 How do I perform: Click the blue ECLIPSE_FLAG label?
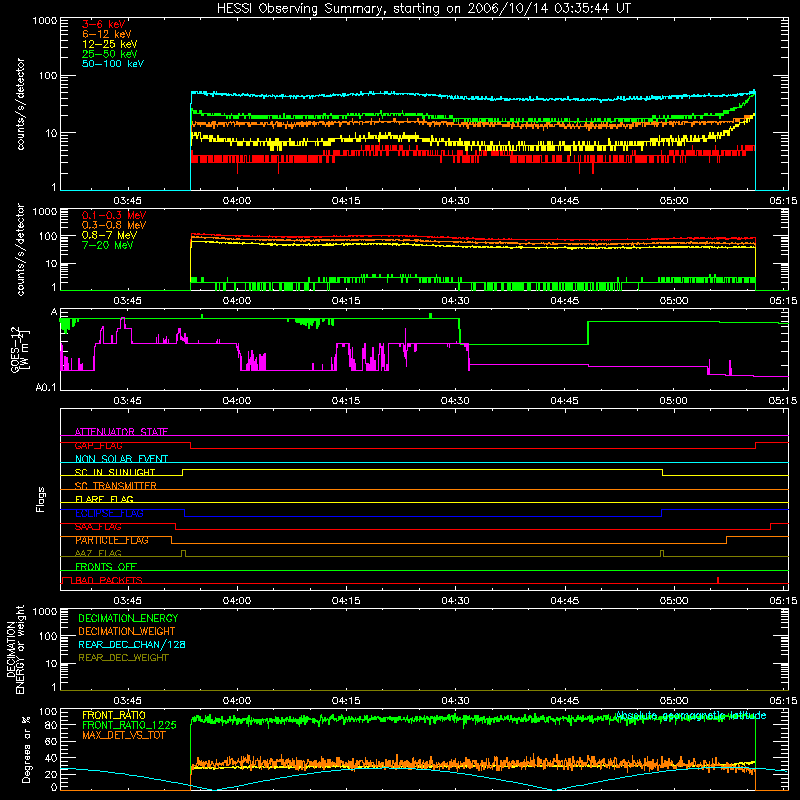coord(109,513)
